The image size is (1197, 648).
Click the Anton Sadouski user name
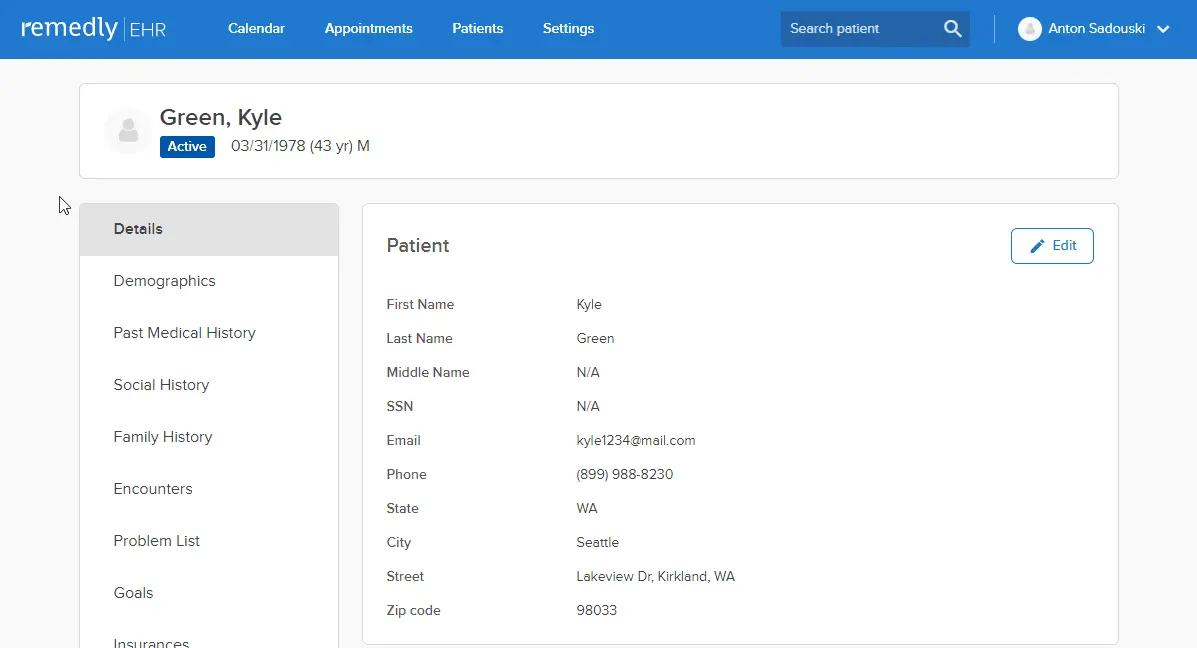click(x=1096, y=28)
